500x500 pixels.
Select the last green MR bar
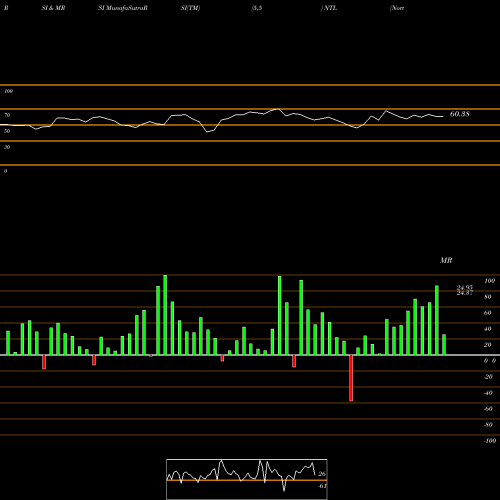point(444,345)
